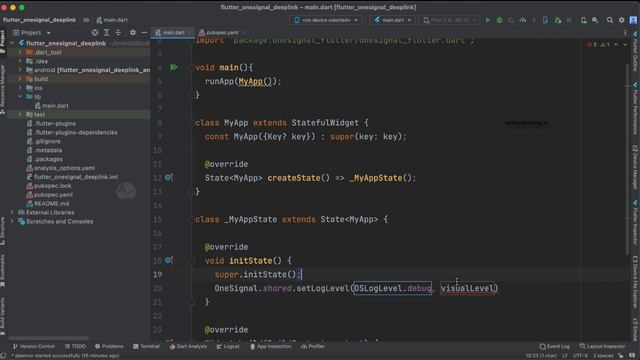Open the main.dart run configuration dropdown
This screenshot has height=360, width=640.
393,20
